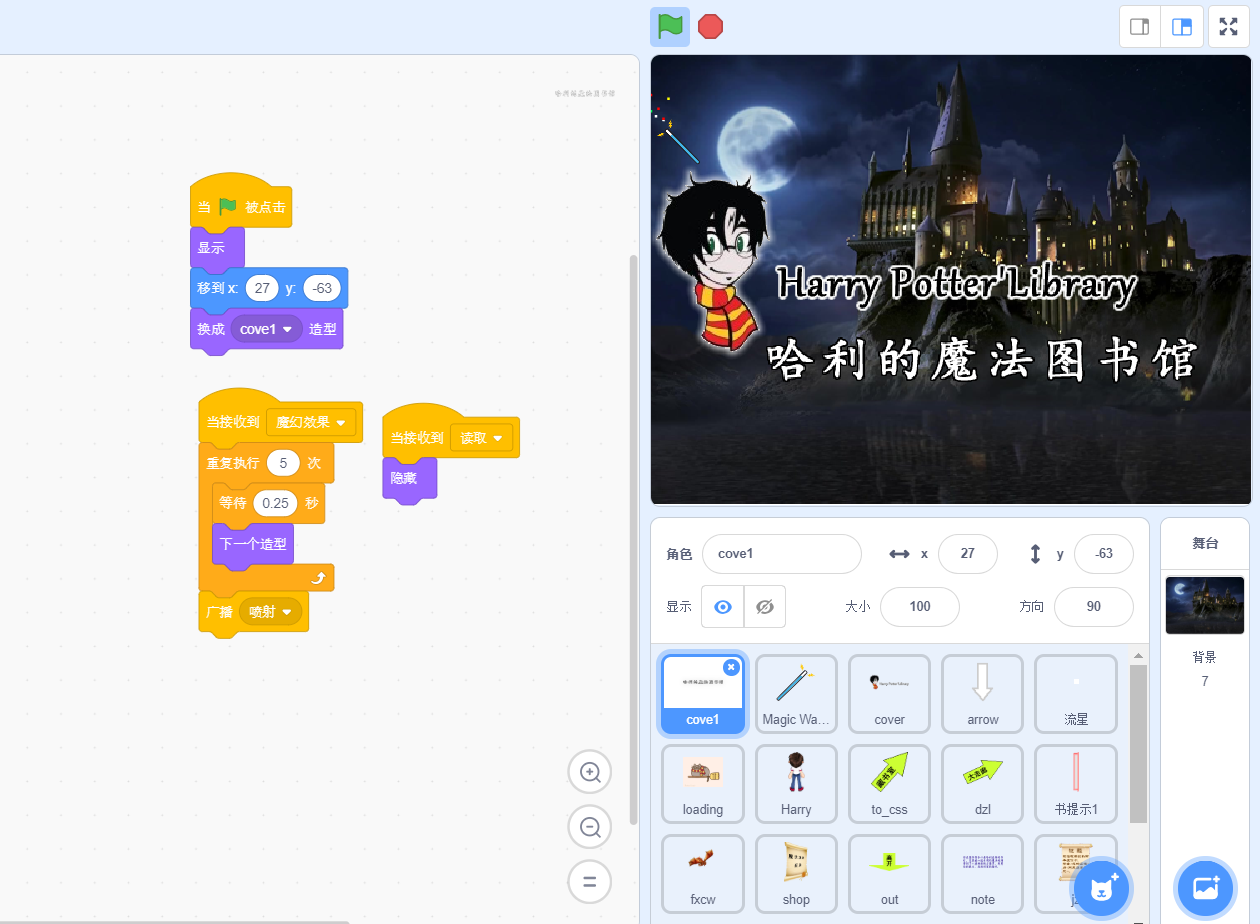Switch to large stage layout
The image size is (1260, 924).
point(1182,27)
